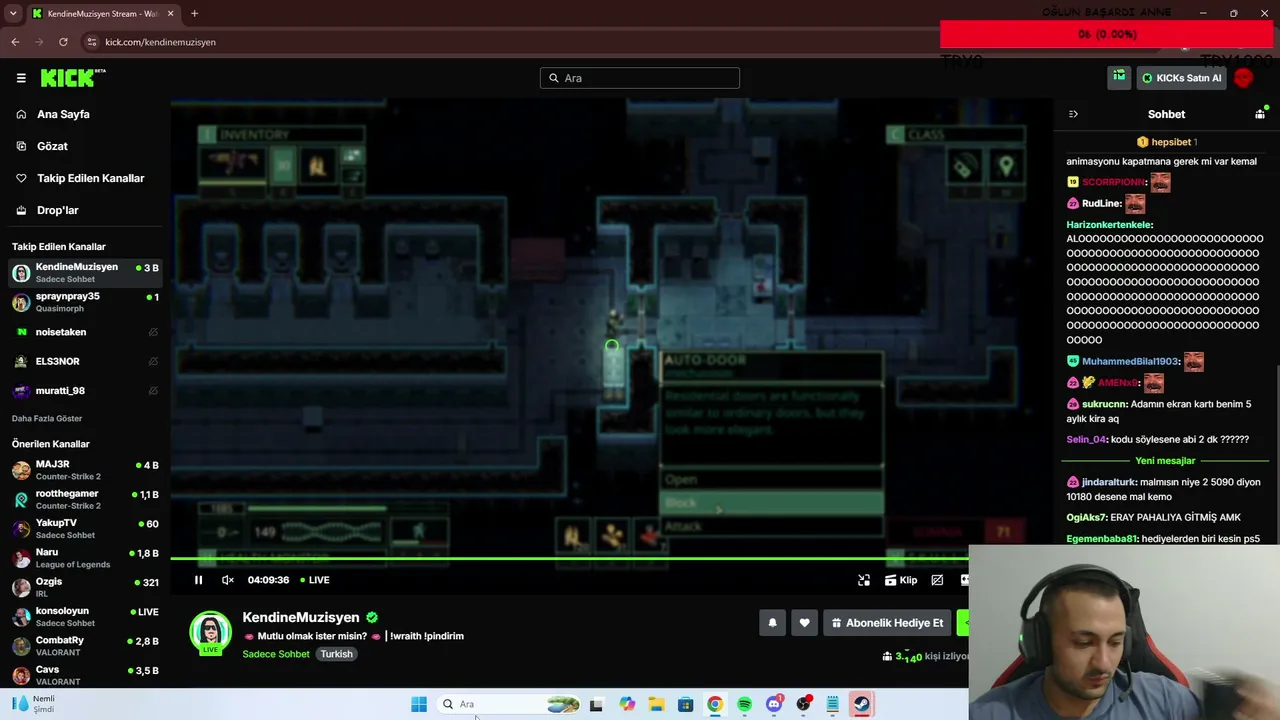The image size is (1280, 720).
Task: Open a new browser tab
Action: click(x=194, y=14)
